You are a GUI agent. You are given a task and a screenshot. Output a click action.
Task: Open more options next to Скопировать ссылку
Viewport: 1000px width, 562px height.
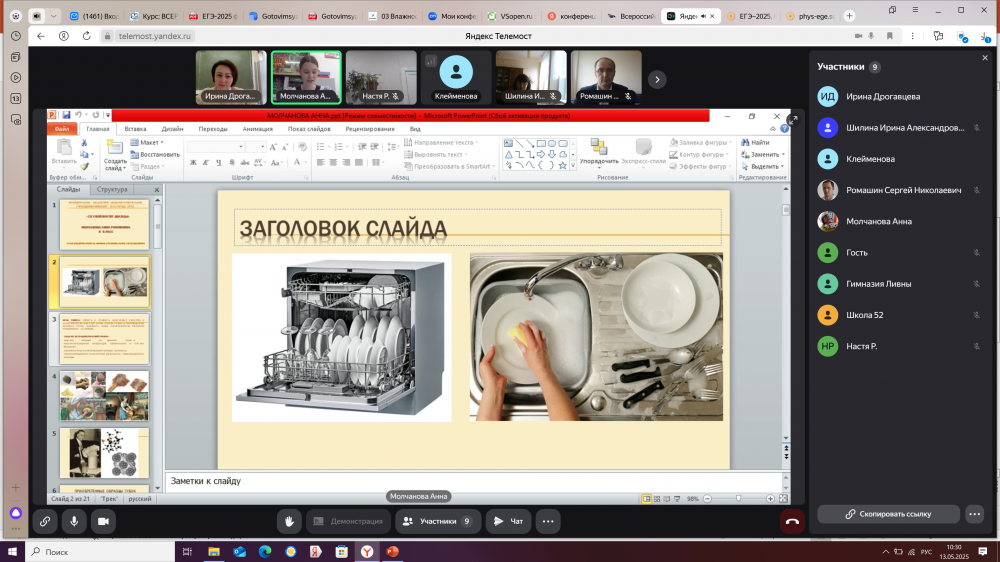(975, 514)
